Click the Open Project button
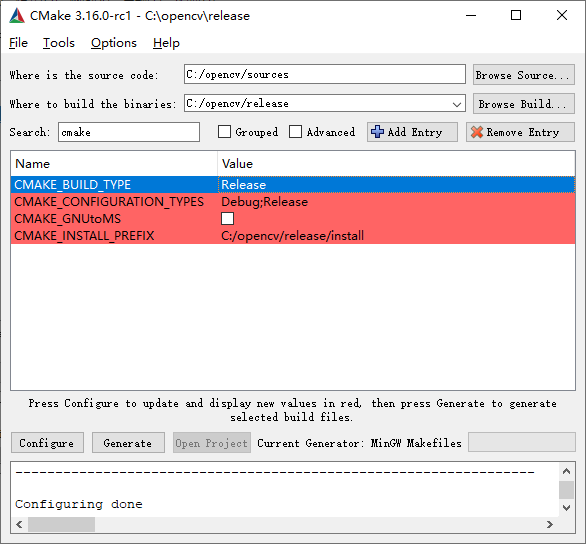This screenshot has height=544, width=586. click(x=212, y=443)
